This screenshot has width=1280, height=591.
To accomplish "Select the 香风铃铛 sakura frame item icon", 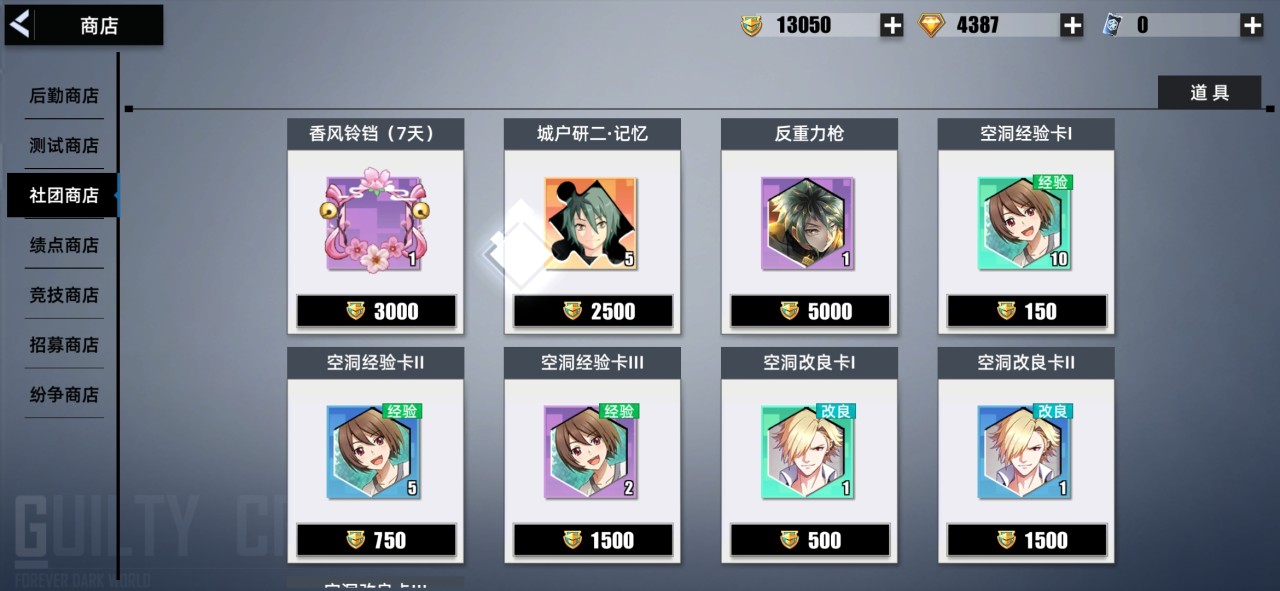I will point(375,220).
